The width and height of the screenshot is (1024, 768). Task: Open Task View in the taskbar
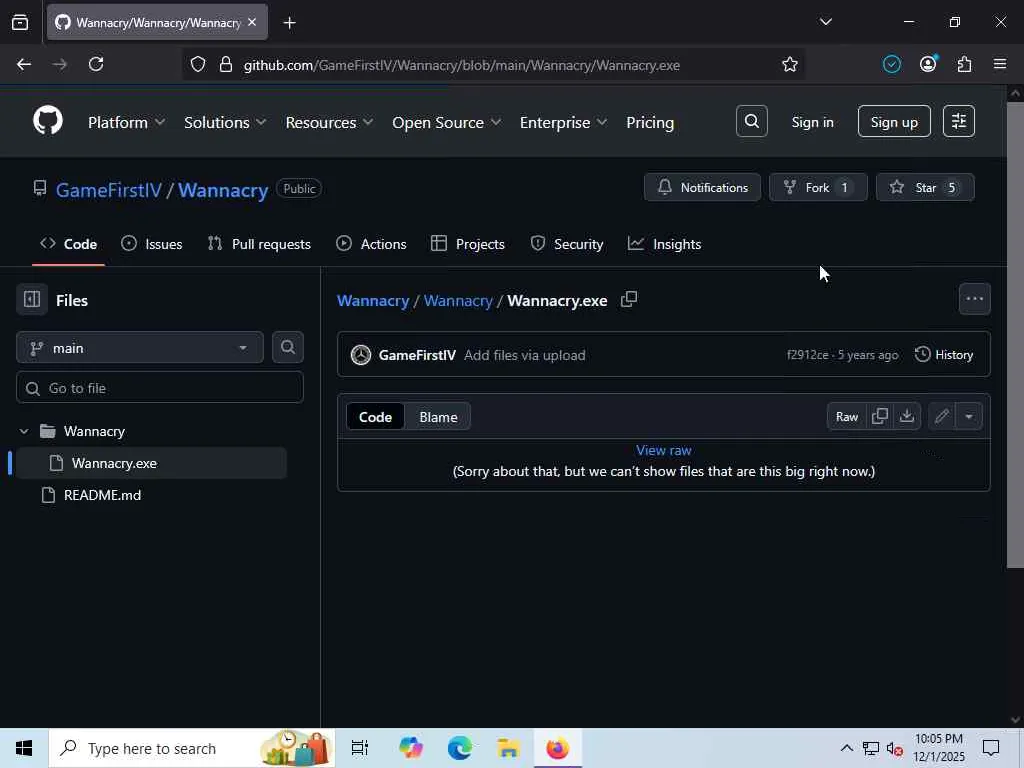coord(360,748)
